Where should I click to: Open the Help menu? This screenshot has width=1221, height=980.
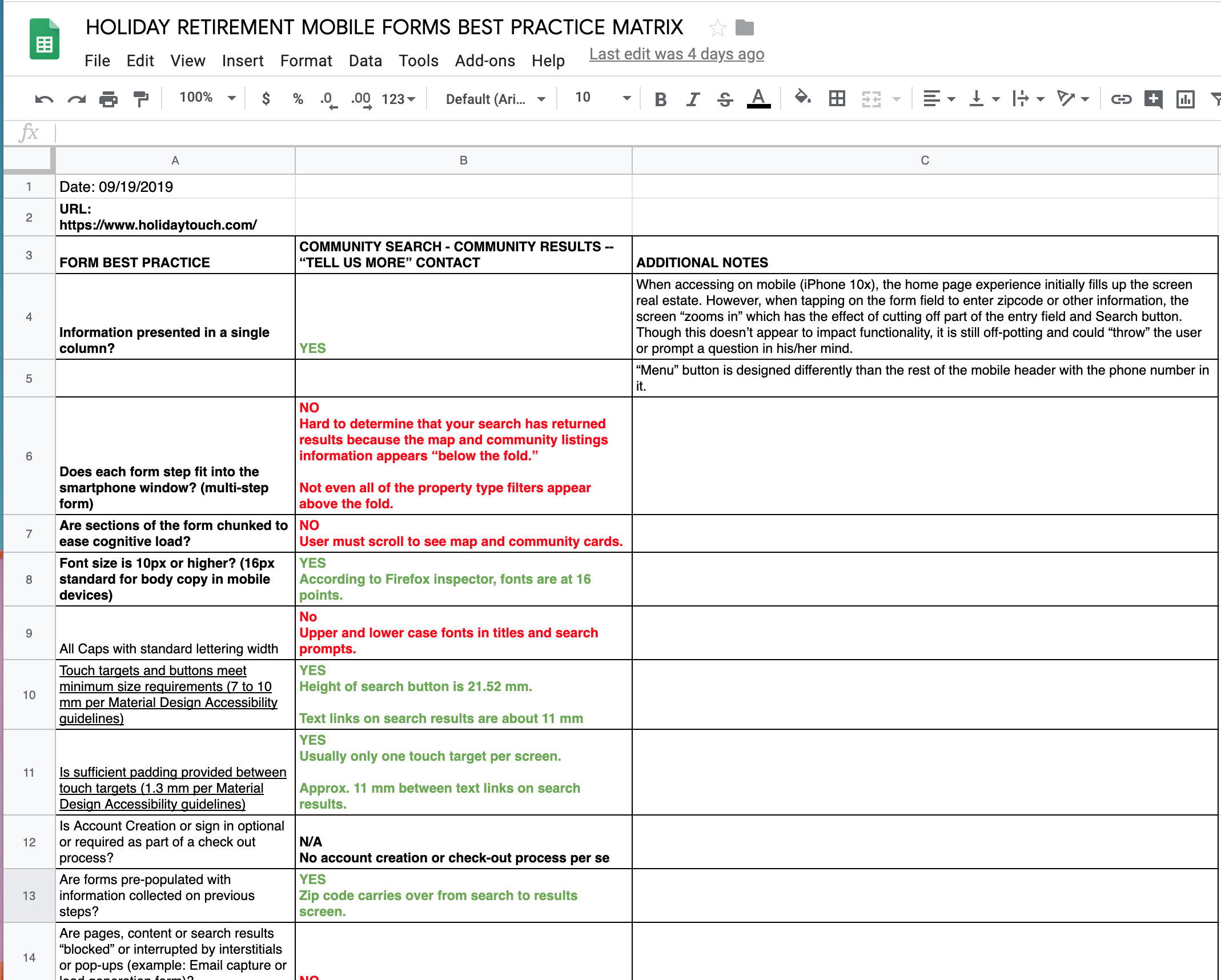(x=548, y=61)
